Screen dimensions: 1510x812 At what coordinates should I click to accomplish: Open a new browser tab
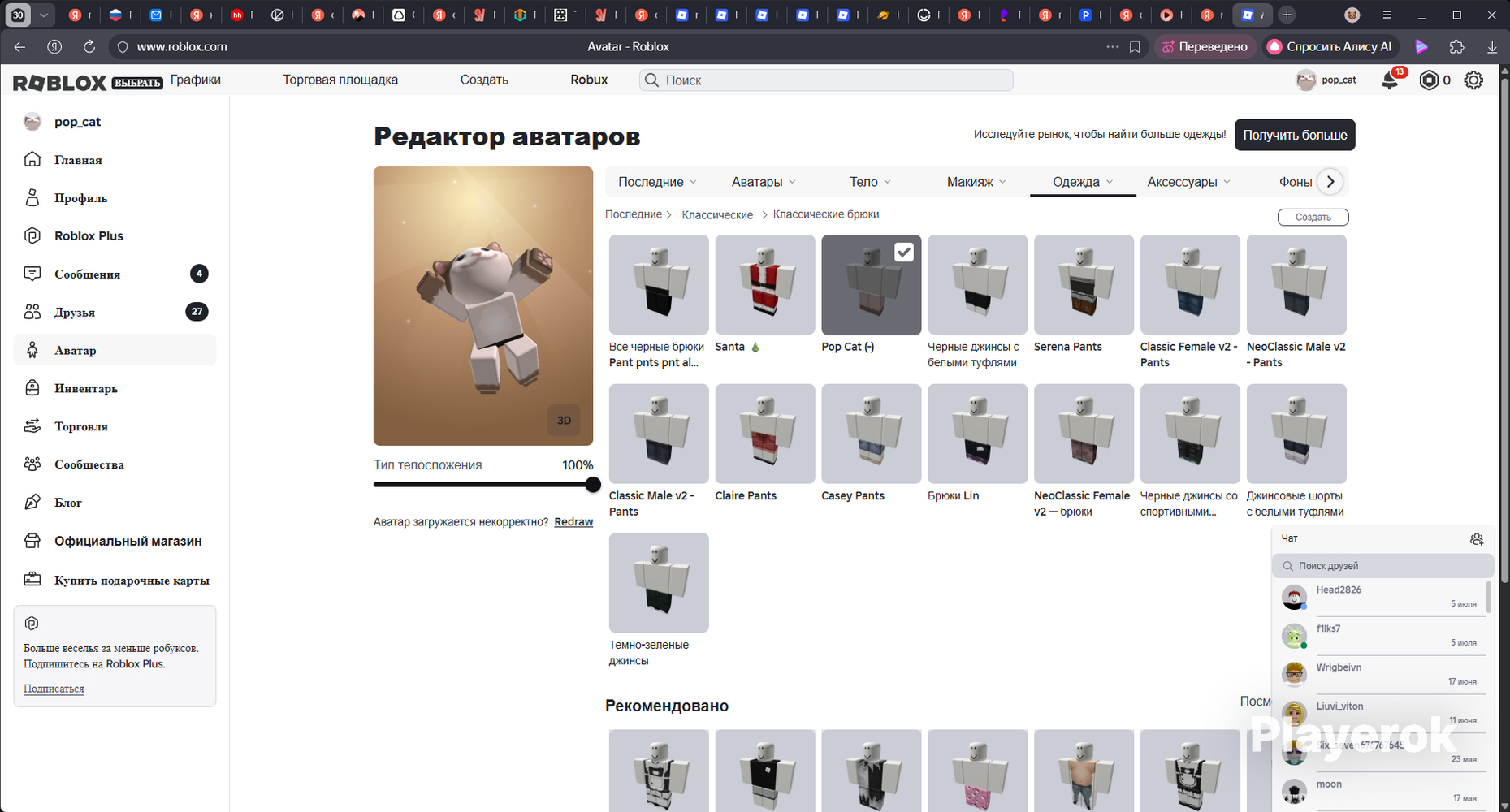[x=1287, y=15]
